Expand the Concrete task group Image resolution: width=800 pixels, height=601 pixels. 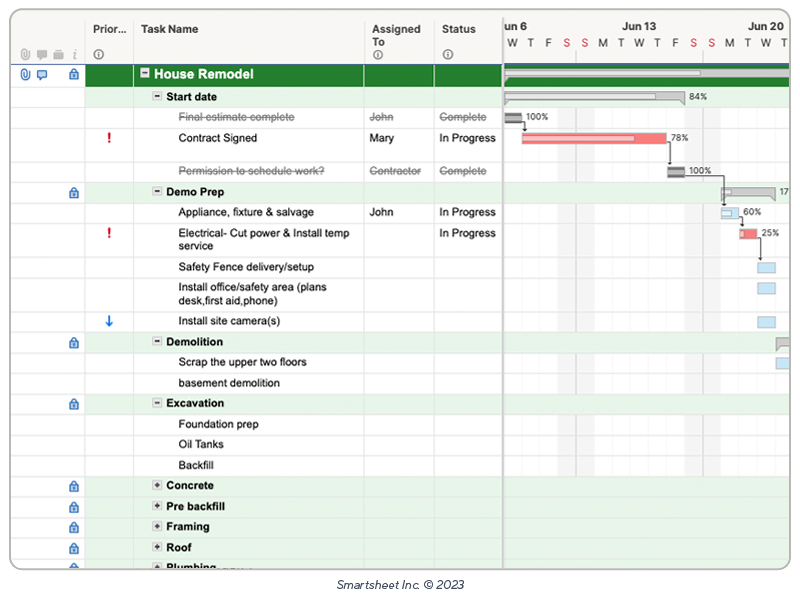point(155,485)
